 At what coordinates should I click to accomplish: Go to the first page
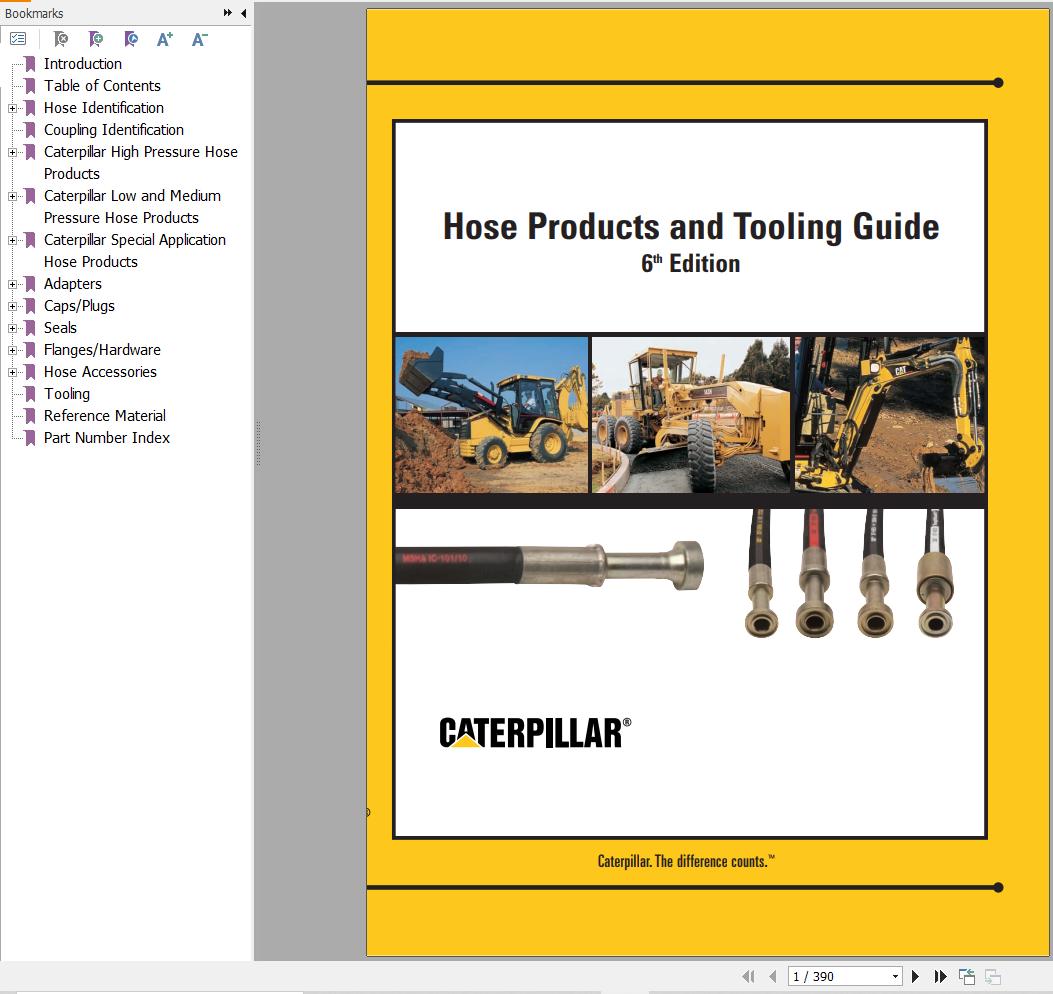(748, 976)
